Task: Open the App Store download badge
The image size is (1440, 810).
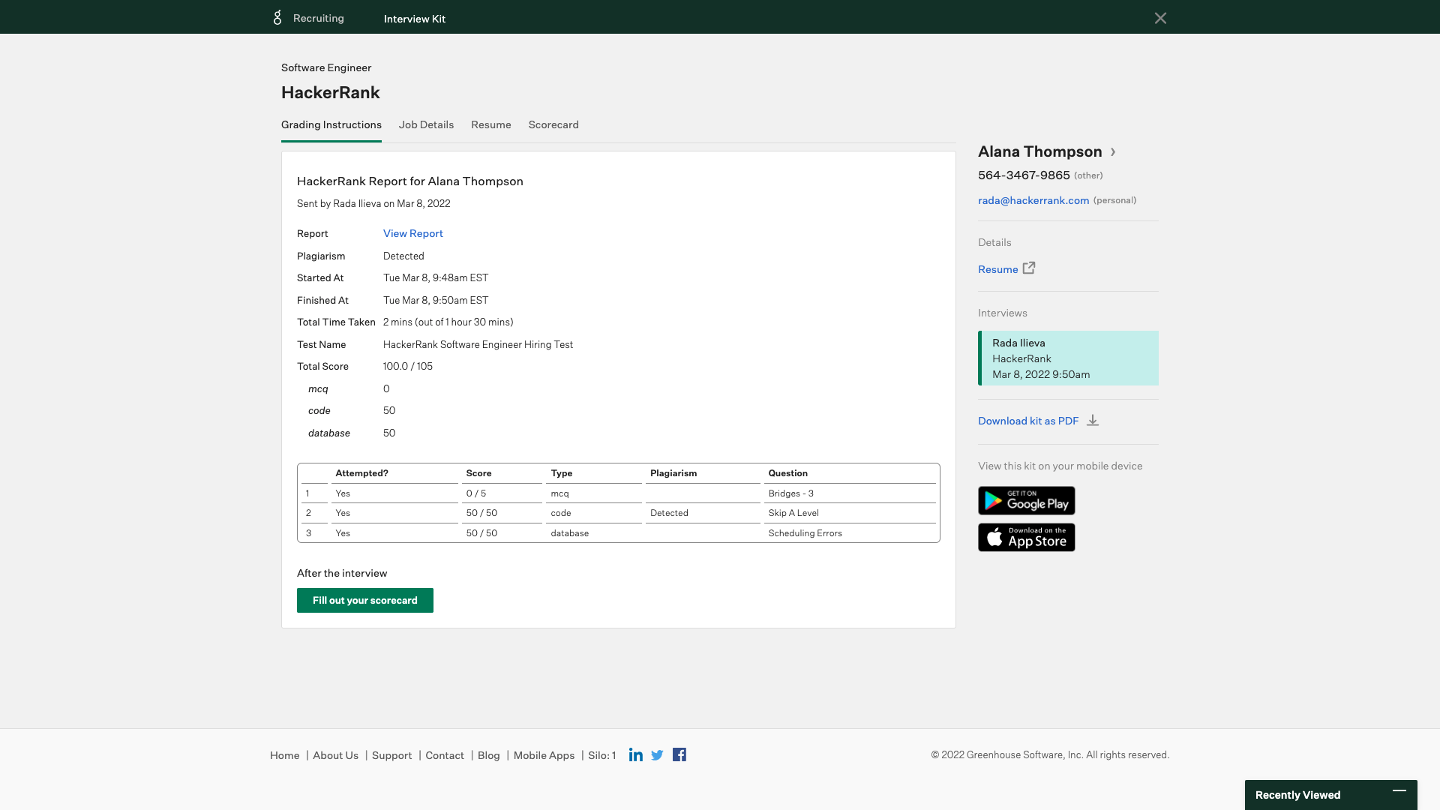Action: 1026,538
